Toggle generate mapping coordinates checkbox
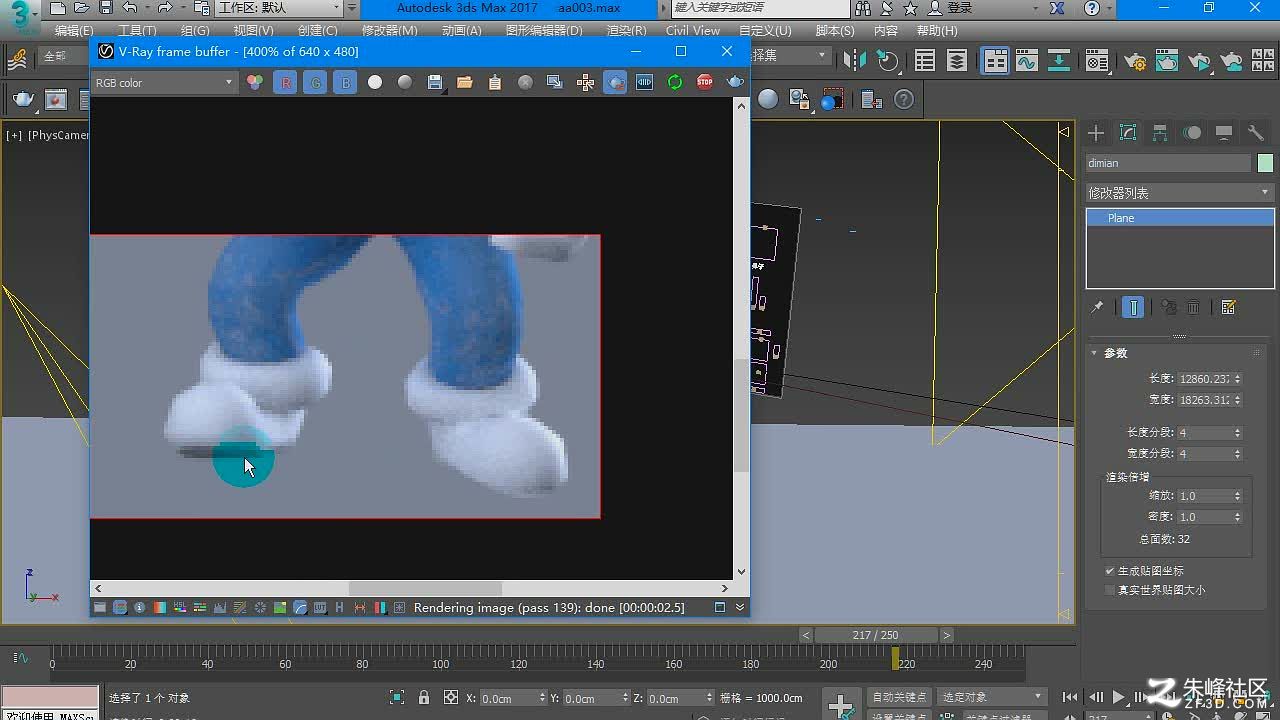This screenshot has width=1280, height=720. [x=1110, y=571]
